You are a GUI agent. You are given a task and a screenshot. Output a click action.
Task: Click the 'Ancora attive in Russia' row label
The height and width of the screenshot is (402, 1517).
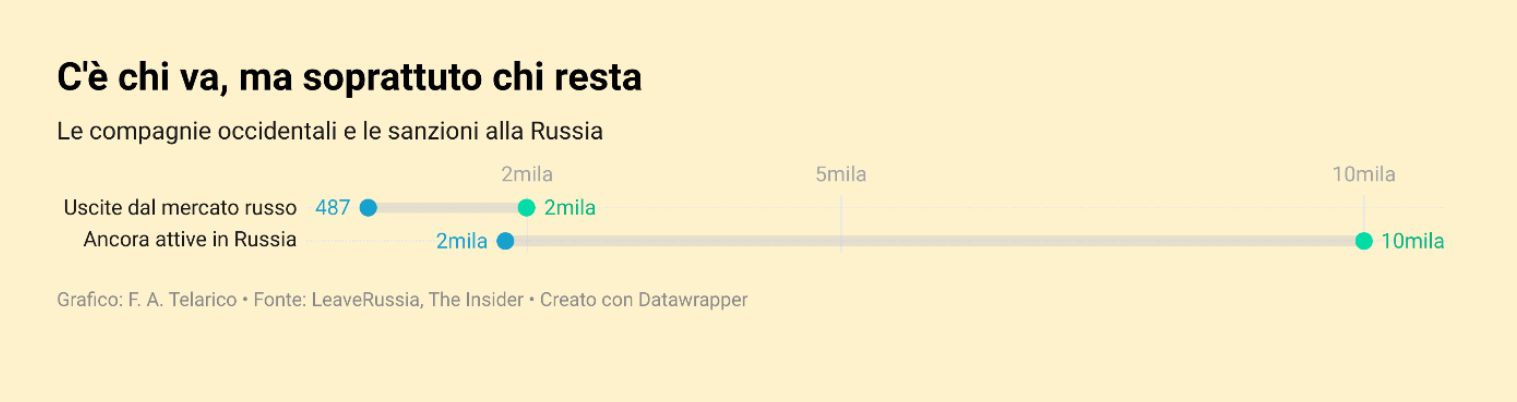190,240
